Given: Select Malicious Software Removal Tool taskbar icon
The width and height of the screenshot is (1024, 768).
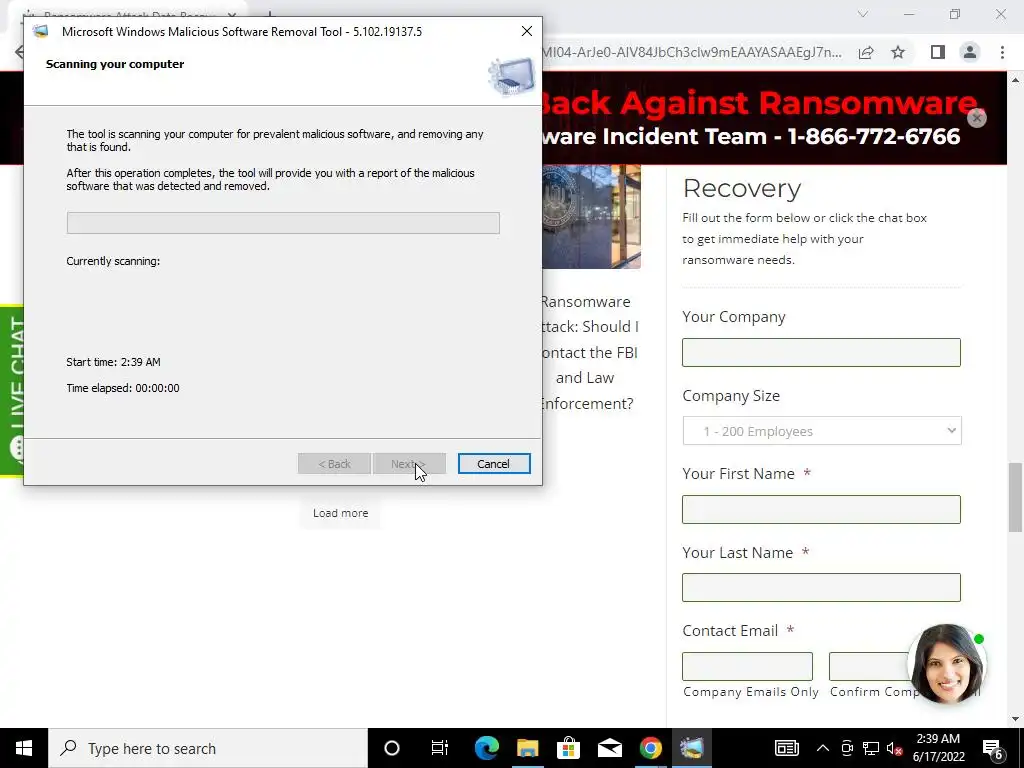Looking at the screenshot, I should pos(692,748).
